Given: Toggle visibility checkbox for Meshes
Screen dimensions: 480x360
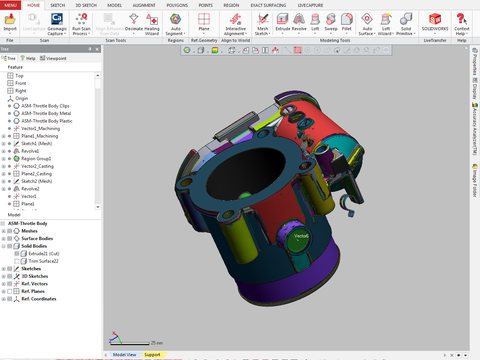Looking at the screenshot, I should 10,231.
